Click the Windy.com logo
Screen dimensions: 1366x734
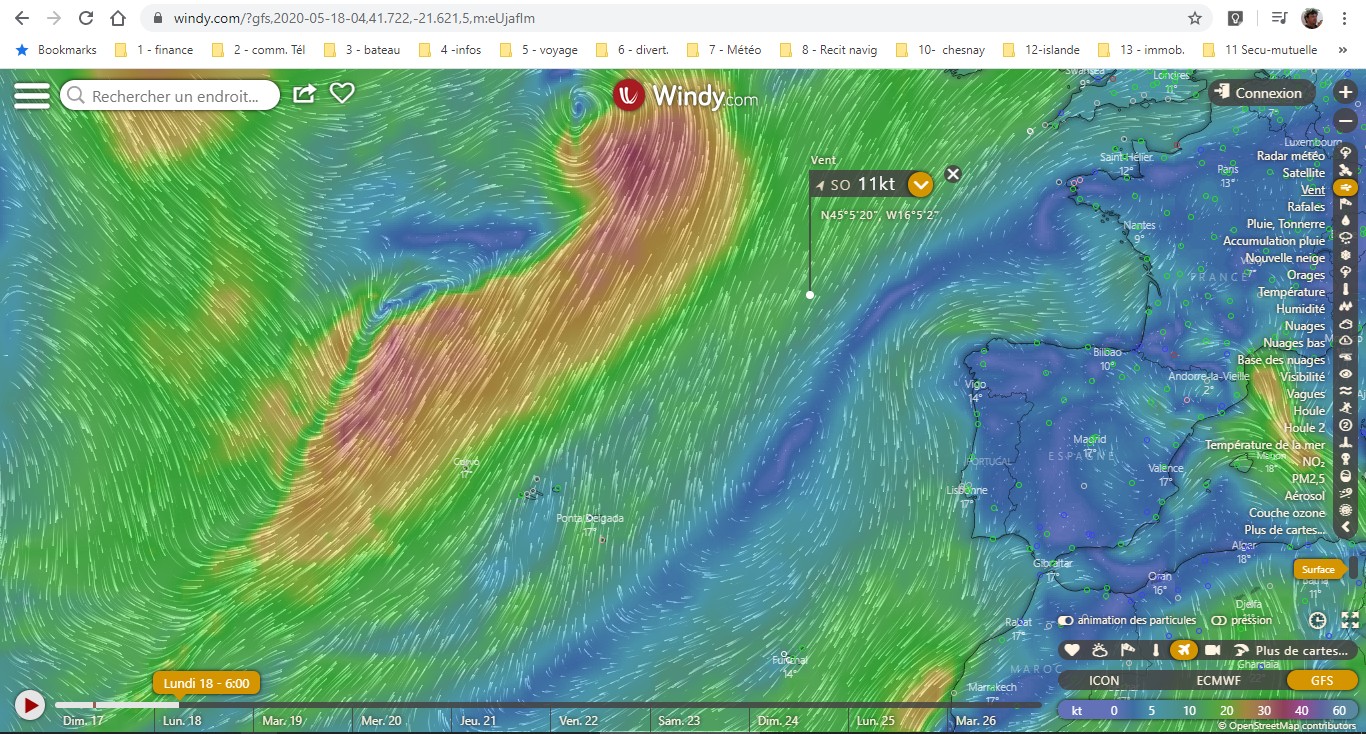(685, 95)
